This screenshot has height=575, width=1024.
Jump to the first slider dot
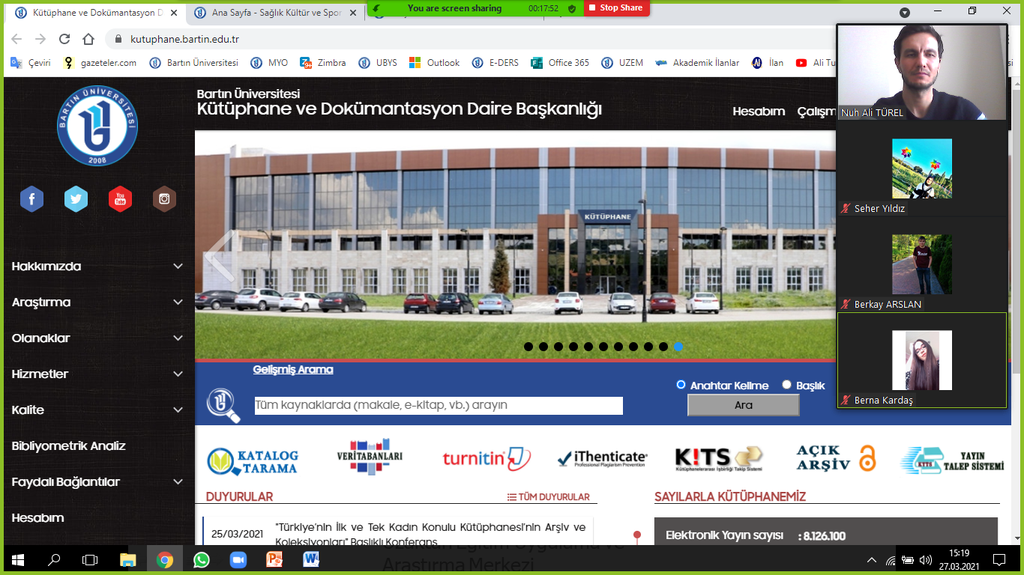(x=528, y=347)
